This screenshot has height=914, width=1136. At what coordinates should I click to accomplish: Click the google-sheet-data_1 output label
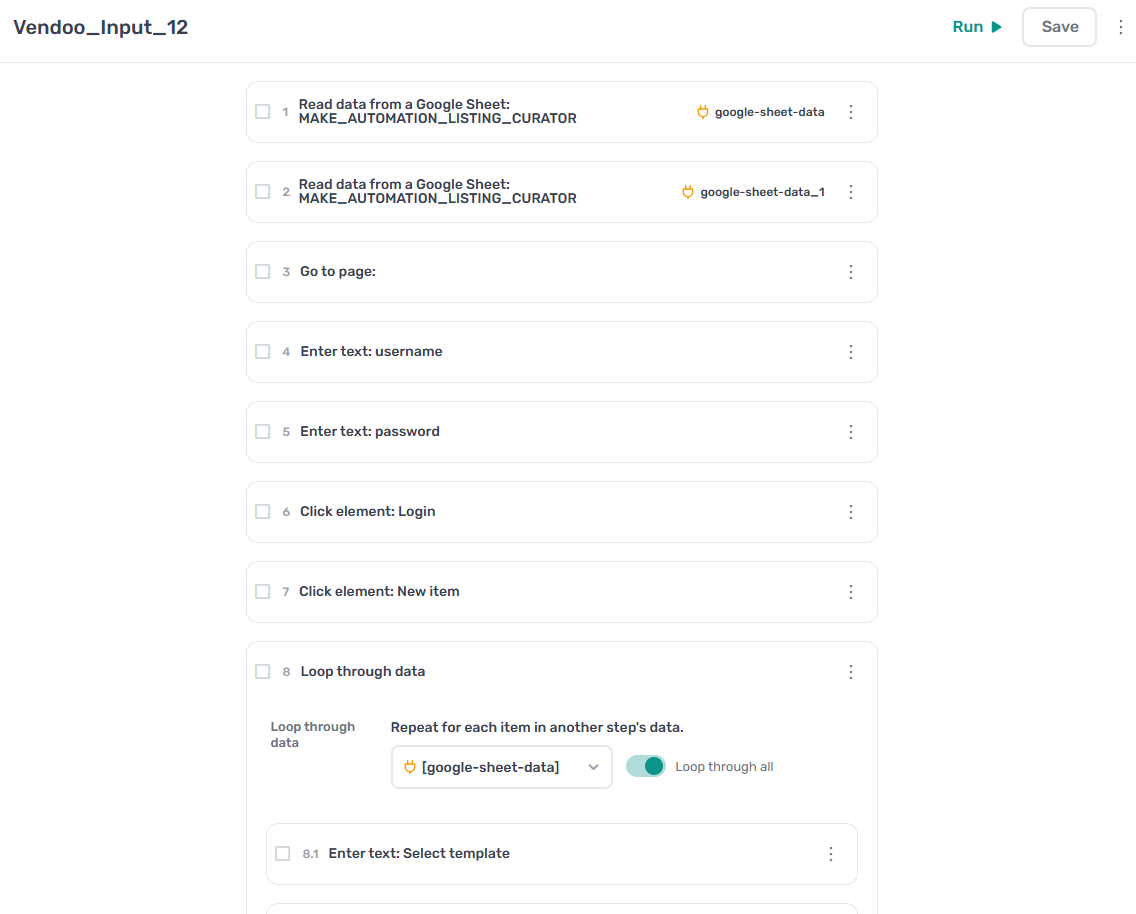pyautogui.click(x=762, y=192)
